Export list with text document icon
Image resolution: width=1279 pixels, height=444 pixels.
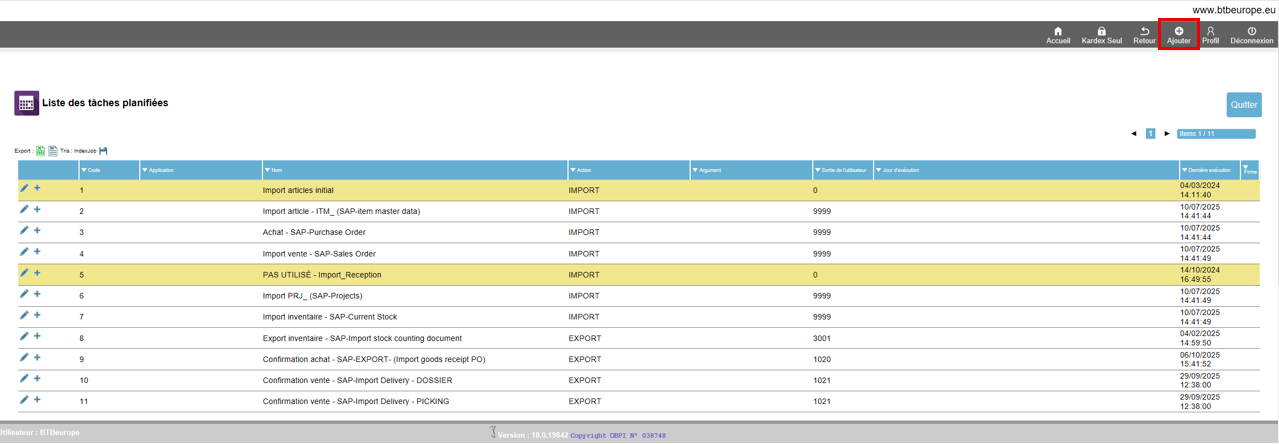tap(53, 151)
